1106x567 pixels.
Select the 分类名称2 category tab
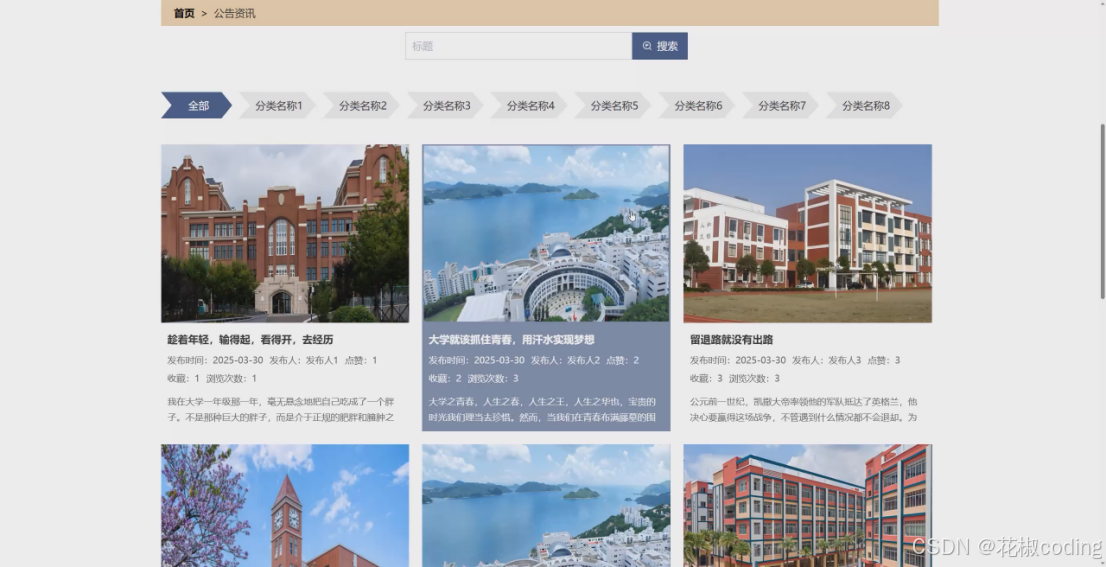click(361, 105)
